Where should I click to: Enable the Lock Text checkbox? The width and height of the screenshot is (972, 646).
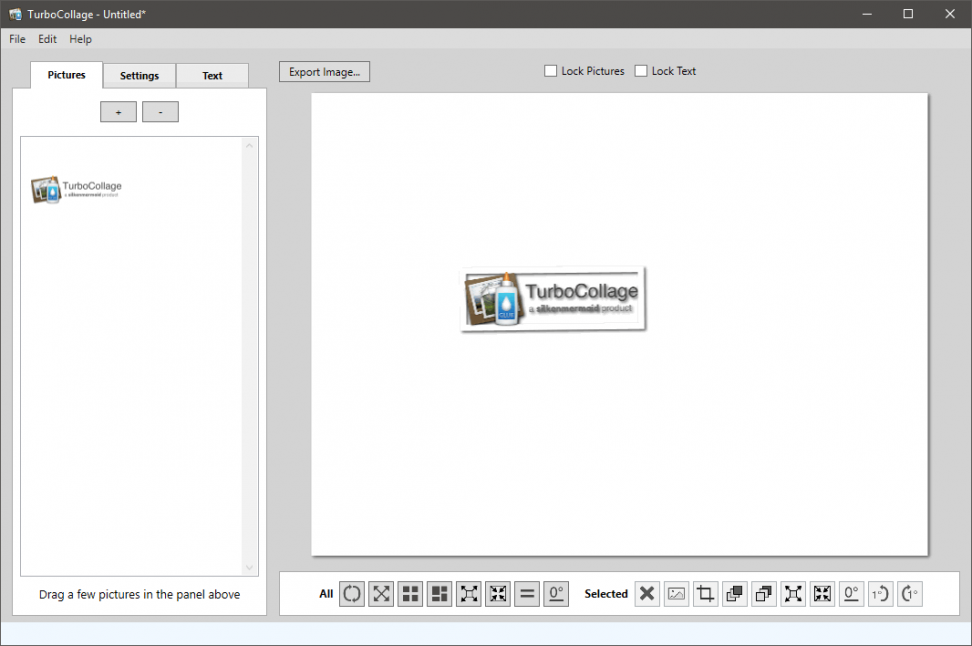(639, 70)
